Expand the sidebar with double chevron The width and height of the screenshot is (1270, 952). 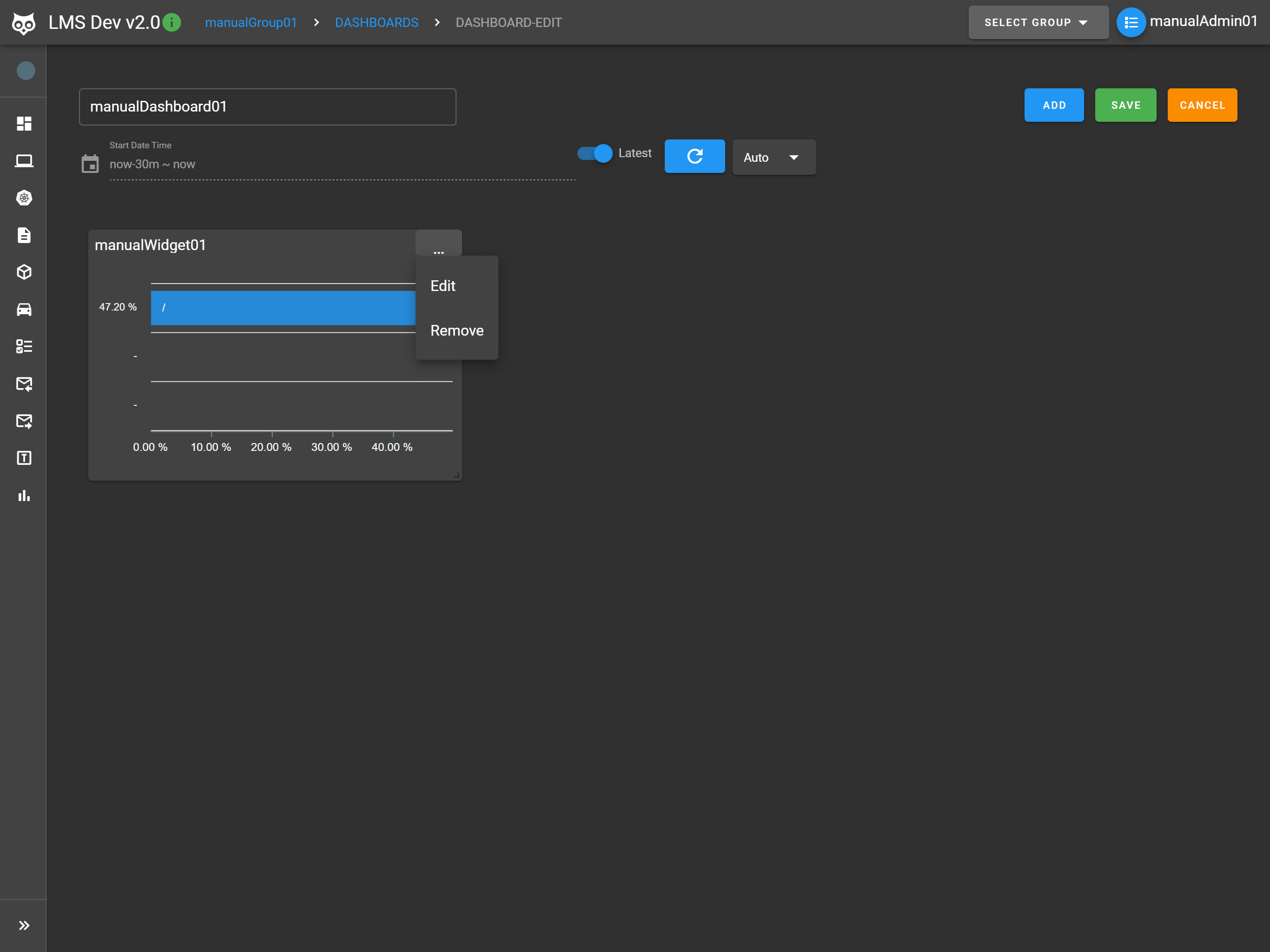click(24, 925)
